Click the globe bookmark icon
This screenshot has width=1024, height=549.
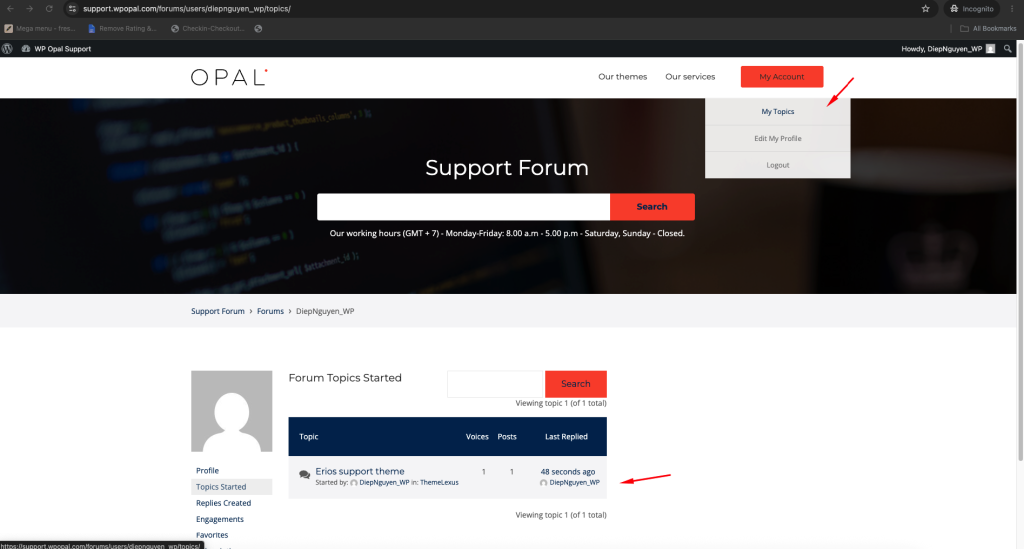(259, 29)
